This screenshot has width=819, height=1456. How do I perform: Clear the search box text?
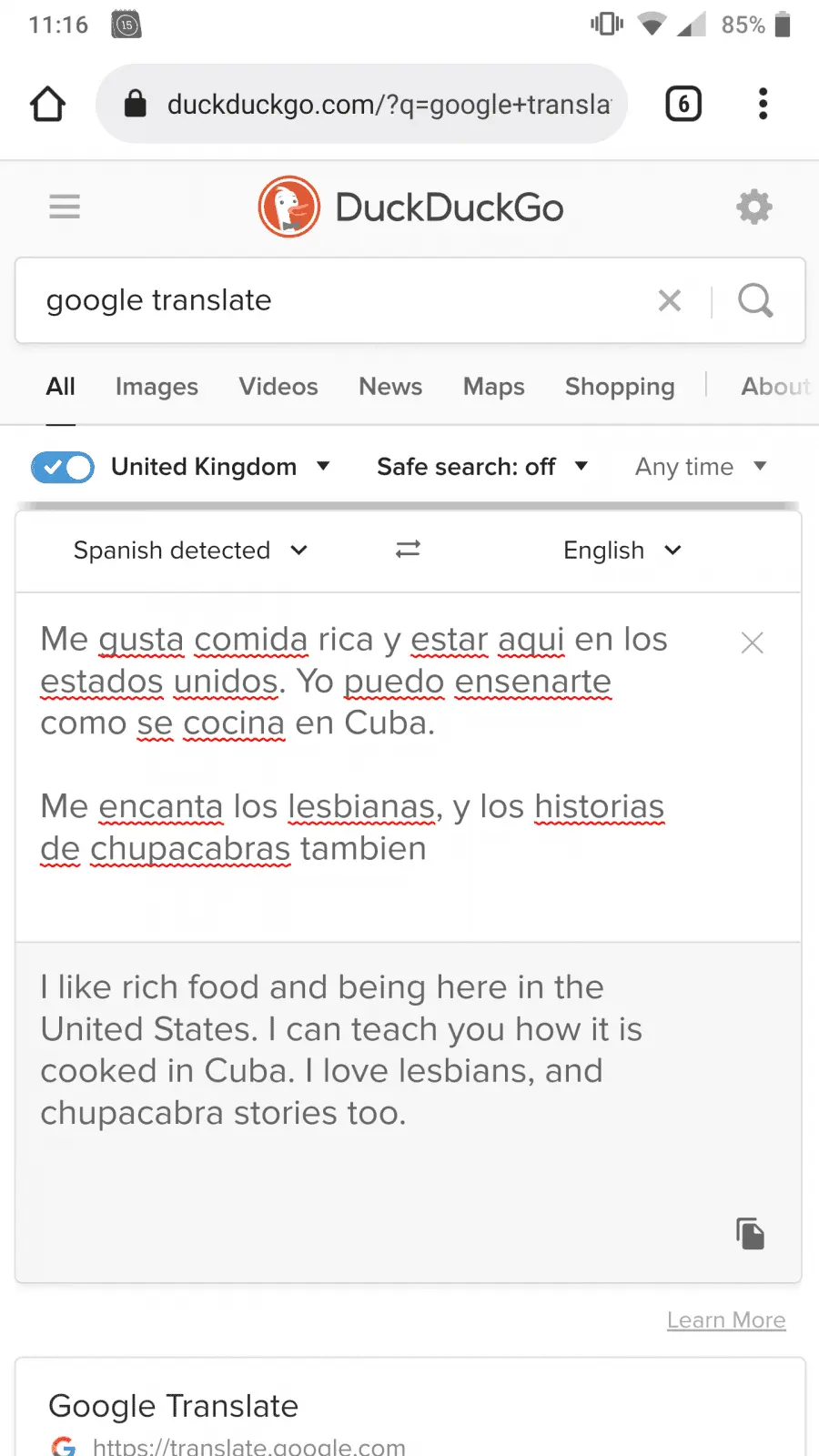pyautogui.click(x=670, y=300)
